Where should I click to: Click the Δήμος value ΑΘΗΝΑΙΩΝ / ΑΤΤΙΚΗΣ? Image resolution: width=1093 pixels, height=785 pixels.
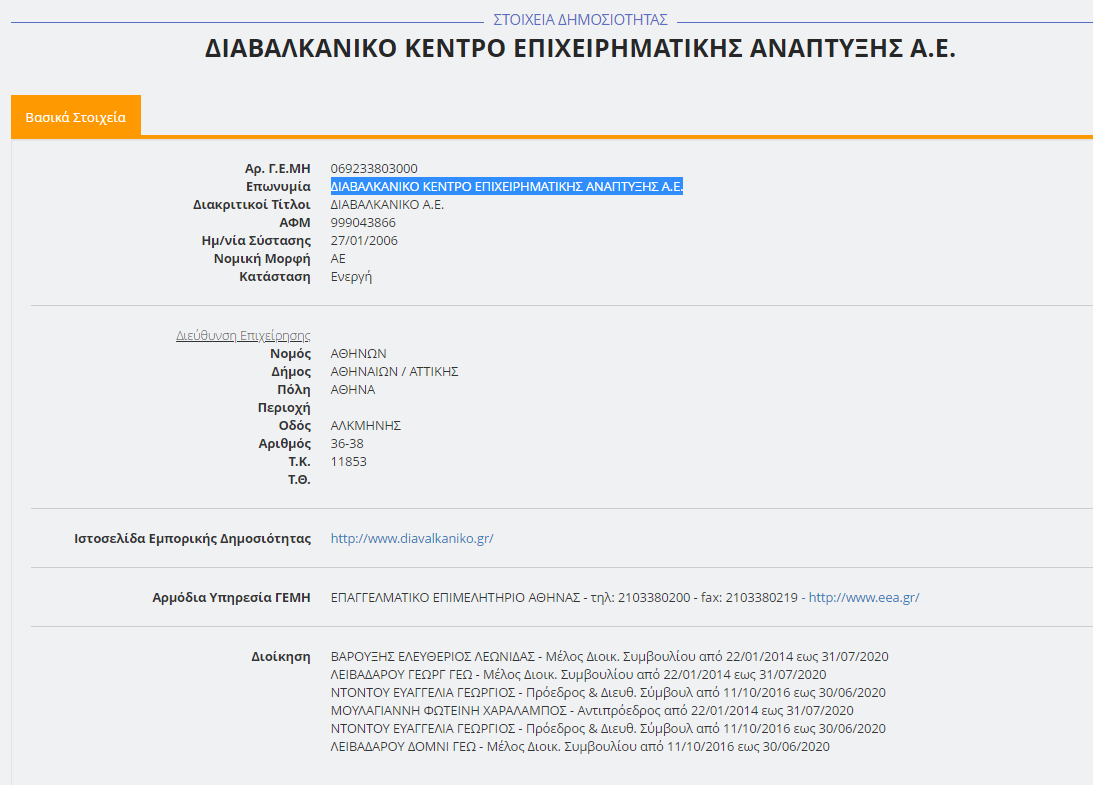[x=395, y=372]
